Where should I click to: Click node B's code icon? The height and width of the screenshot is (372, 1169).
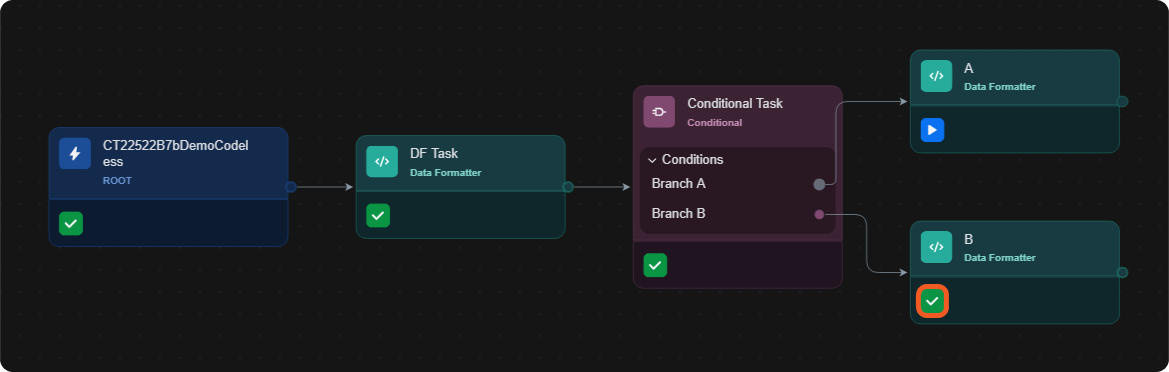[936, 247]
